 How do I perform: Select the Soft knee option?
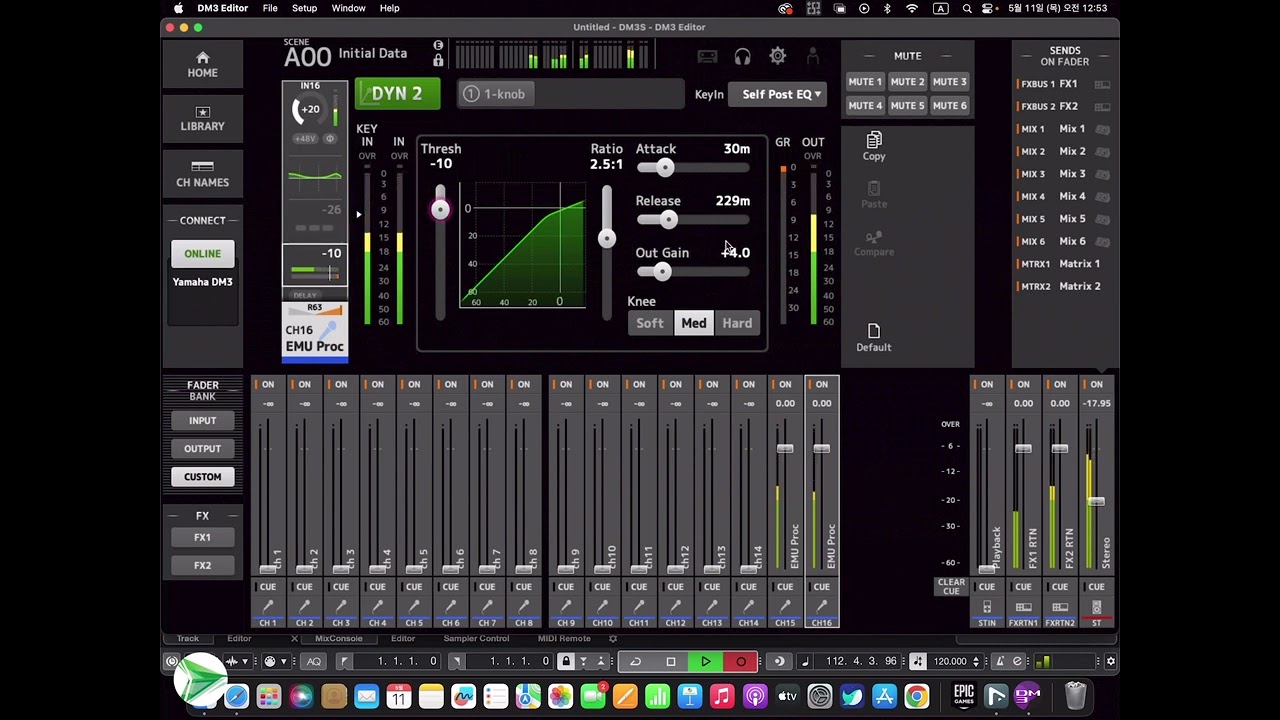[x=650, y=323]
